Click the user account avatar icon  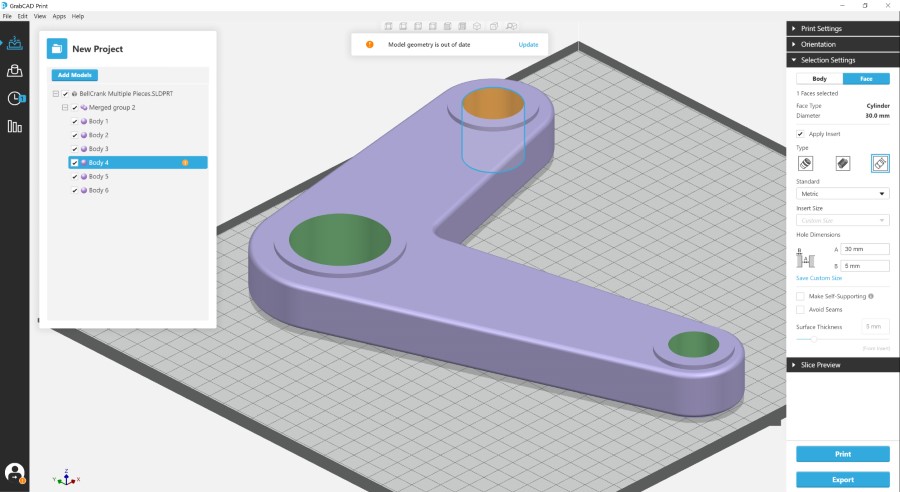click(14, 472)
